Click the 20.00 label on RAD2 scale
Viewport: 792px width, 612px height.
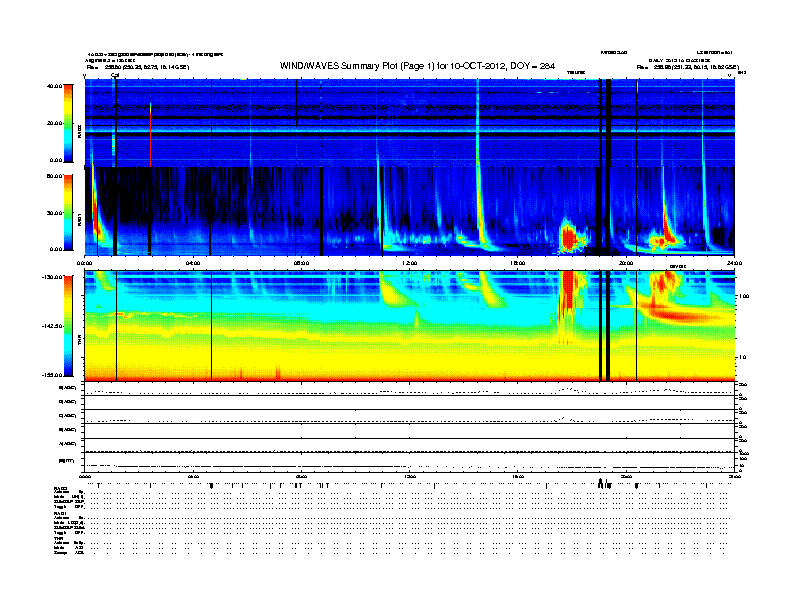pyautogui.click(x=54, y=123)
